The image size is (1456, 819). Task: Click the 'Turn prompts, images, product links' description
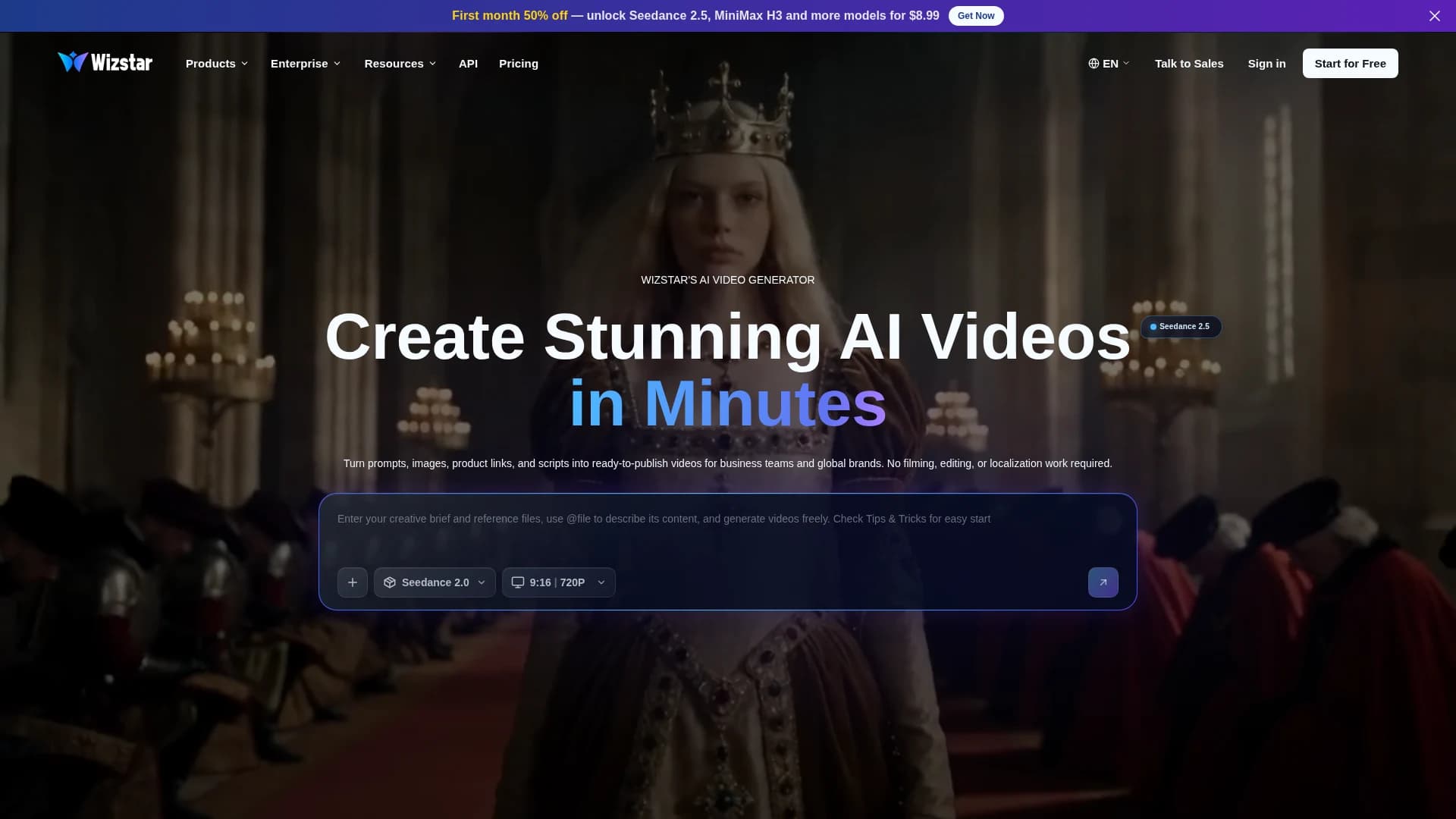pos(728,463)
